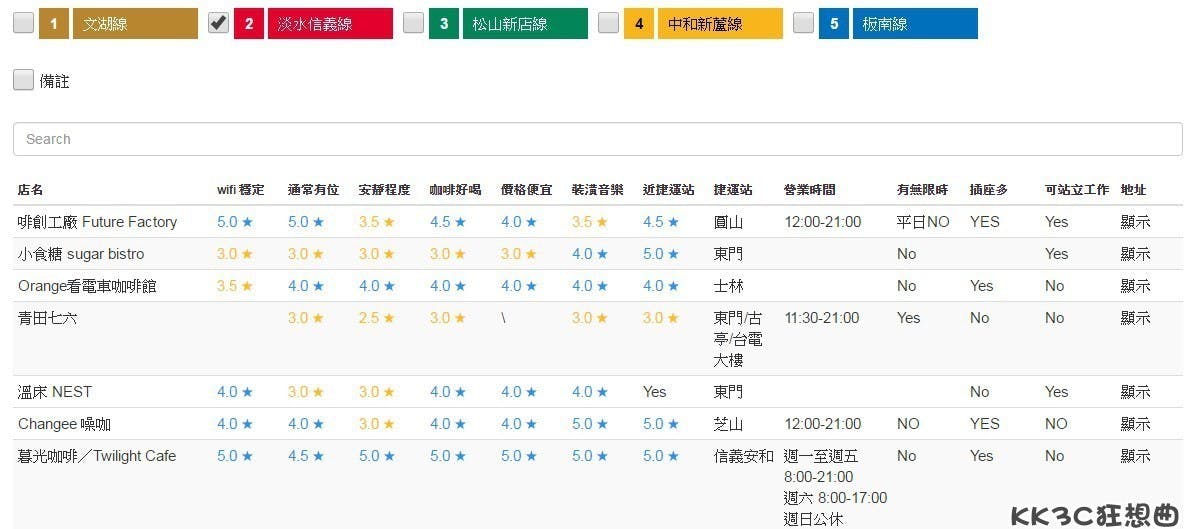The height and width of the screenshot is (529, 1185).
Task: Click the 近捷運站 5.0 star rating for sugar bistro
Action: 661,254
